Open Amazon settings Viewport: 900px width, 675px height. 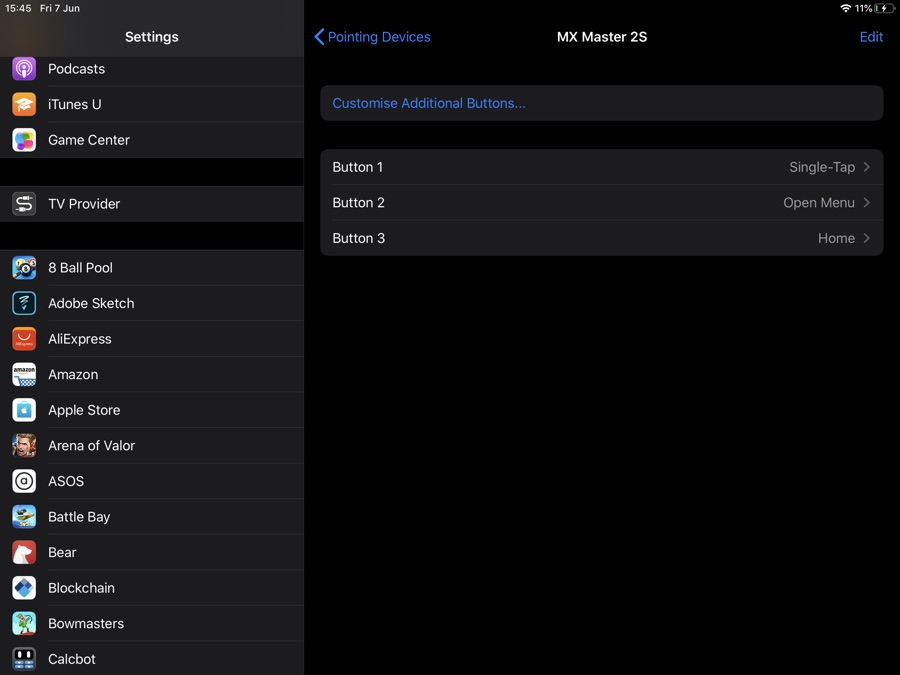pos(152,374)
